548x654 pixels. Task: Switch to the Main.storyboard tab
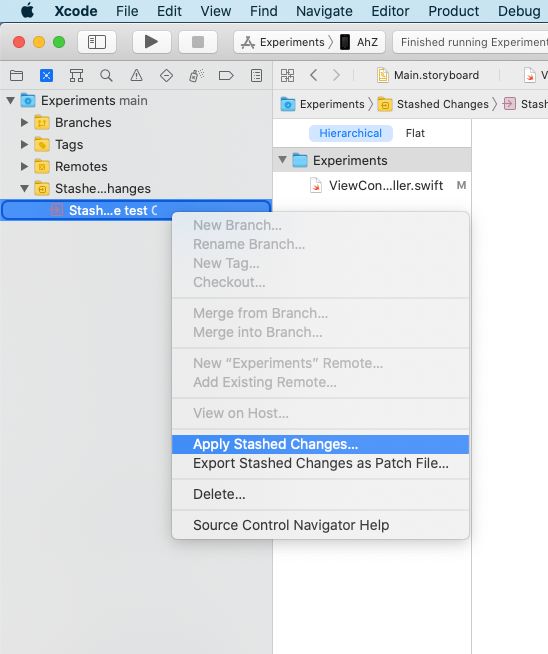428,75
